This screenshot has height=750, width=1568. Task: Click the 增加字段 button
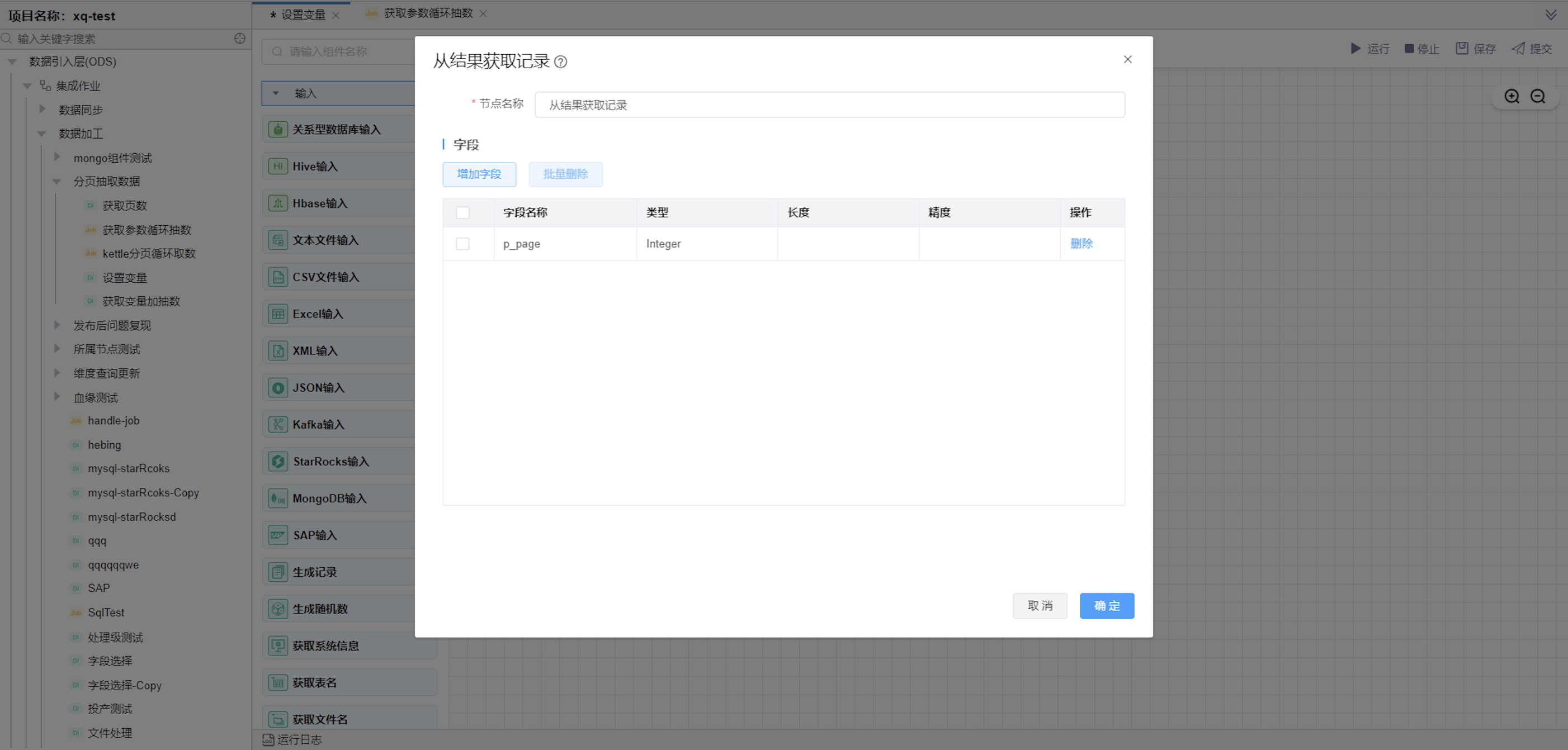click(x=479, y=174)
